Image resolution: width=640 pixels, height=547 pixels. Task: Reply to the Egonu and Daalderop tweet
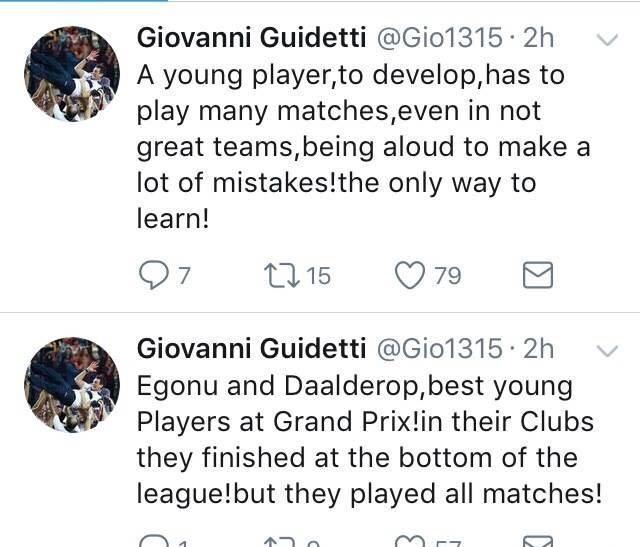(153, 541)
